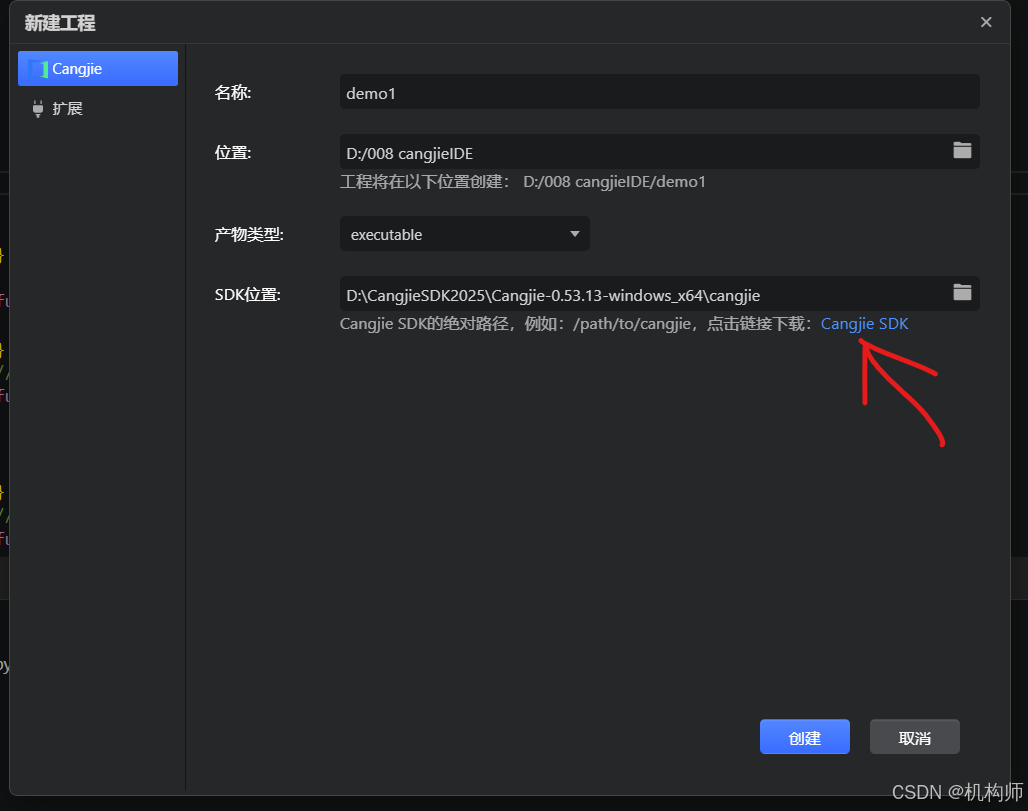Screen dimensions: 1028x811
Task: Close the 新建工程 dialog
Action: (985, 22)
